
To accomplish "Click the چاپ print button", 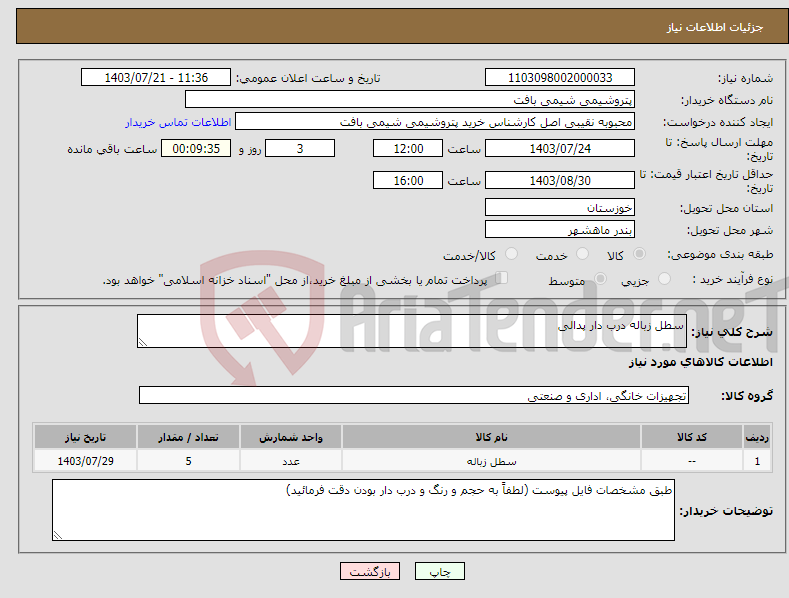I will (x=440, y=571).
